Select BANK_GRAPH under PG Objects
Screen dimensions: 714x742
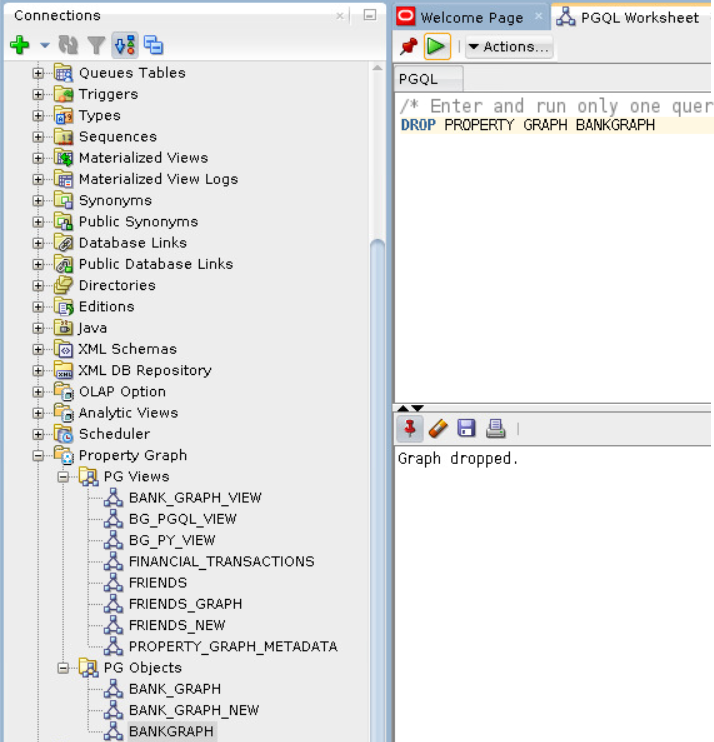point(175,689)
